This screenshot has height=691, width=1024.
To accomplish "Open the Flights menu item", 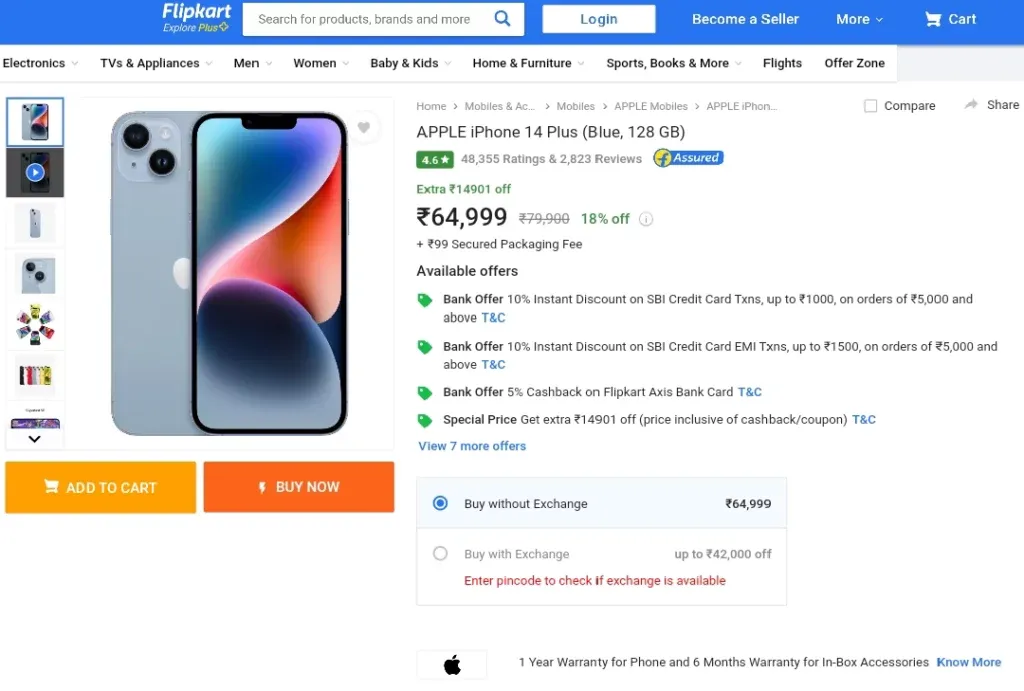I will (x=782, y=63).
